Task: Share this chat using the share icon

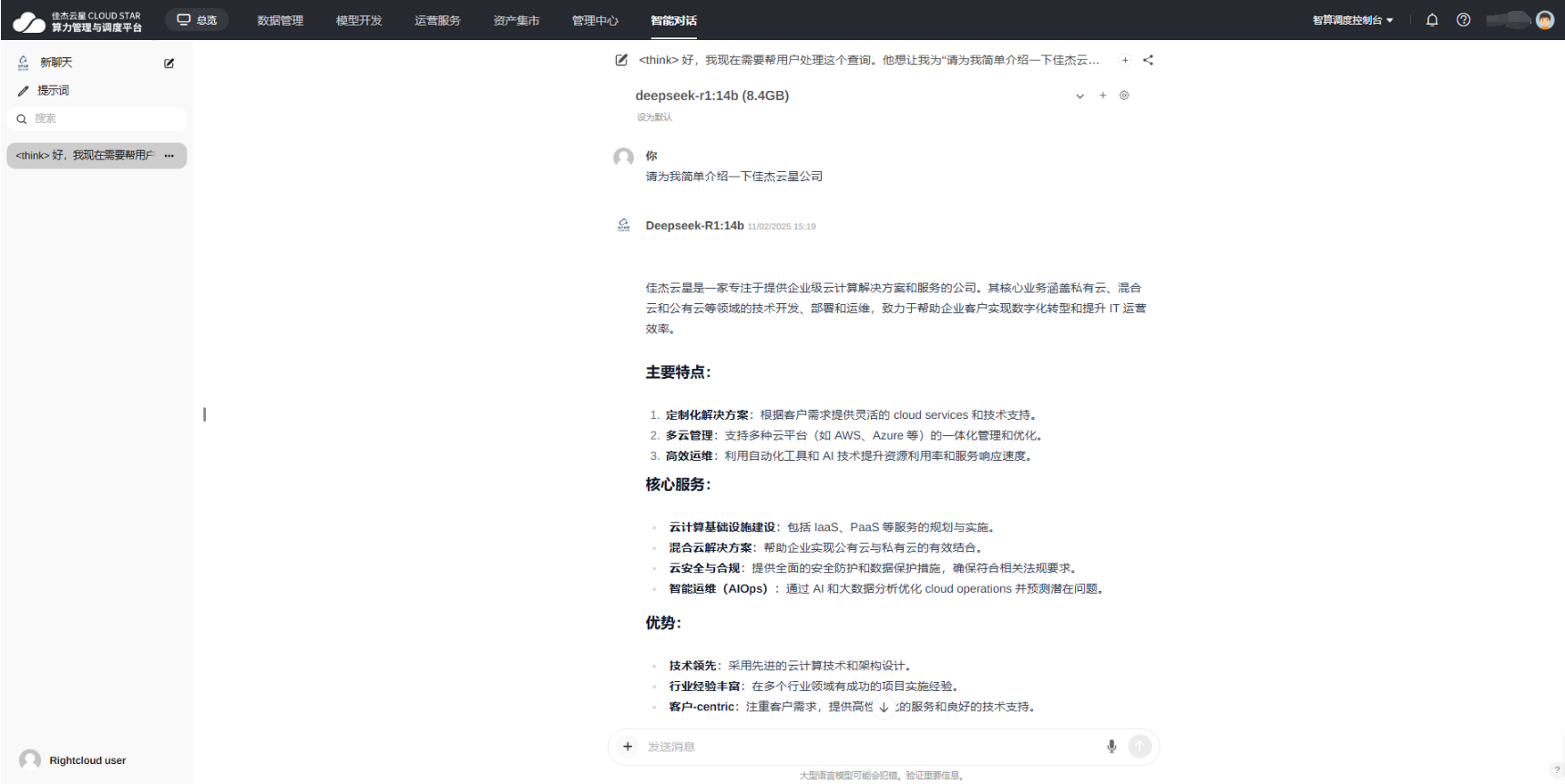Action: pyautogui.click(x=1148, y=60)
